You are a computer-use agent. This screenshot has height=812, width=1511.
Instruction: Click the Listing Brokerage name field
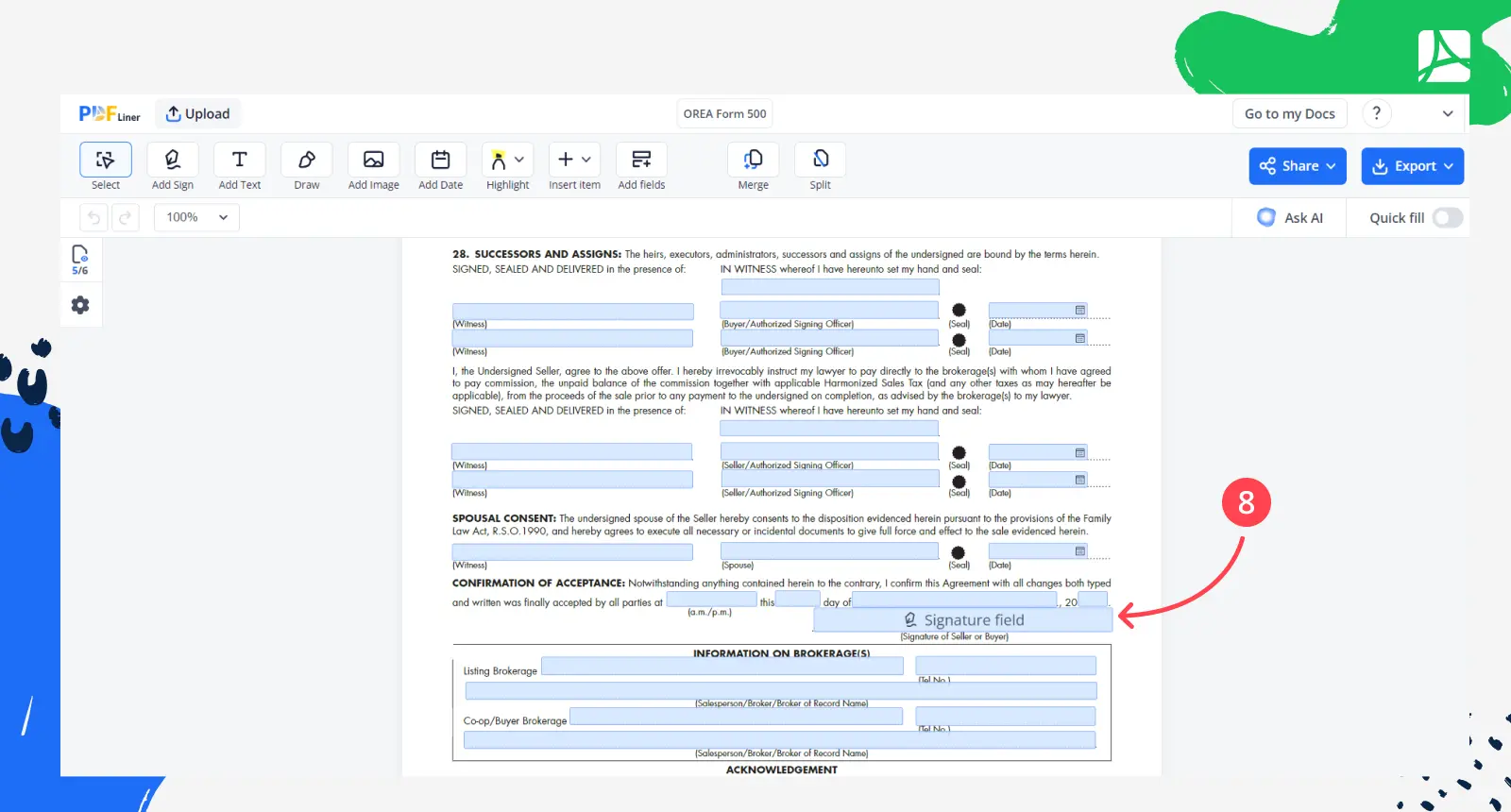click(722, 666)
